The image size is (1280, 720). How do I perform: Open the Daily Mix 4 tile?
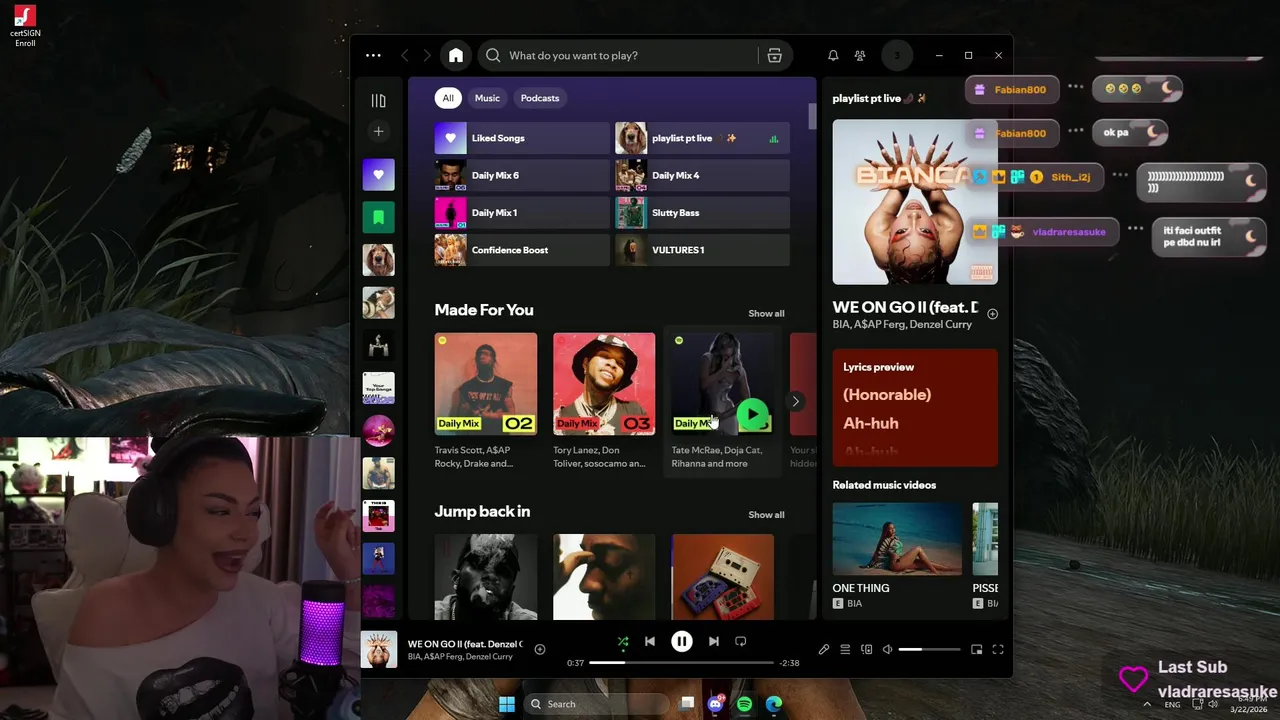[702, 175]
